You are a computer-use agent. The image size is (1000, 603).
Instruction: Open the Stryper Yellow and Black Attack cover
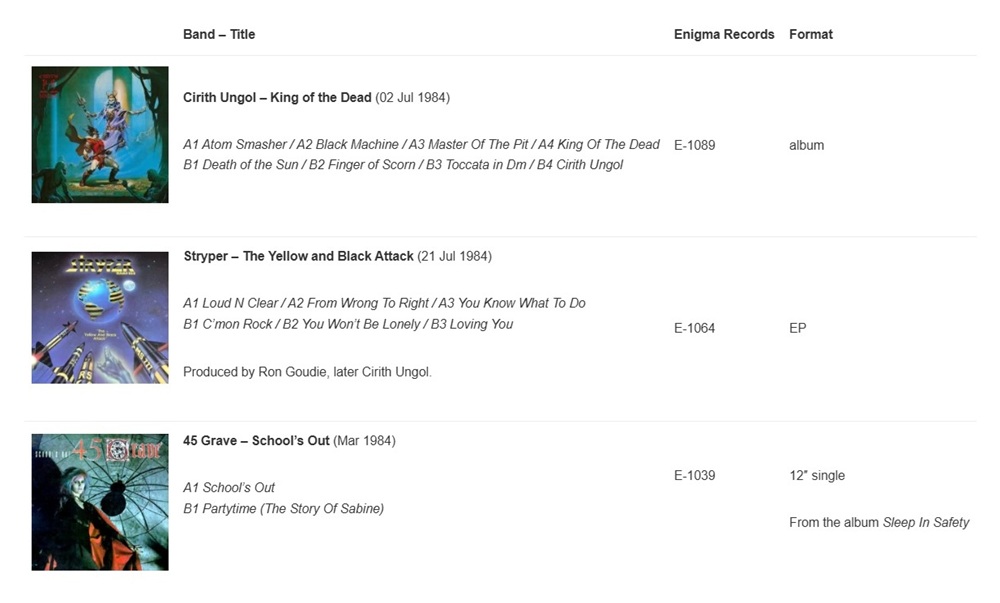coord(100,318)
